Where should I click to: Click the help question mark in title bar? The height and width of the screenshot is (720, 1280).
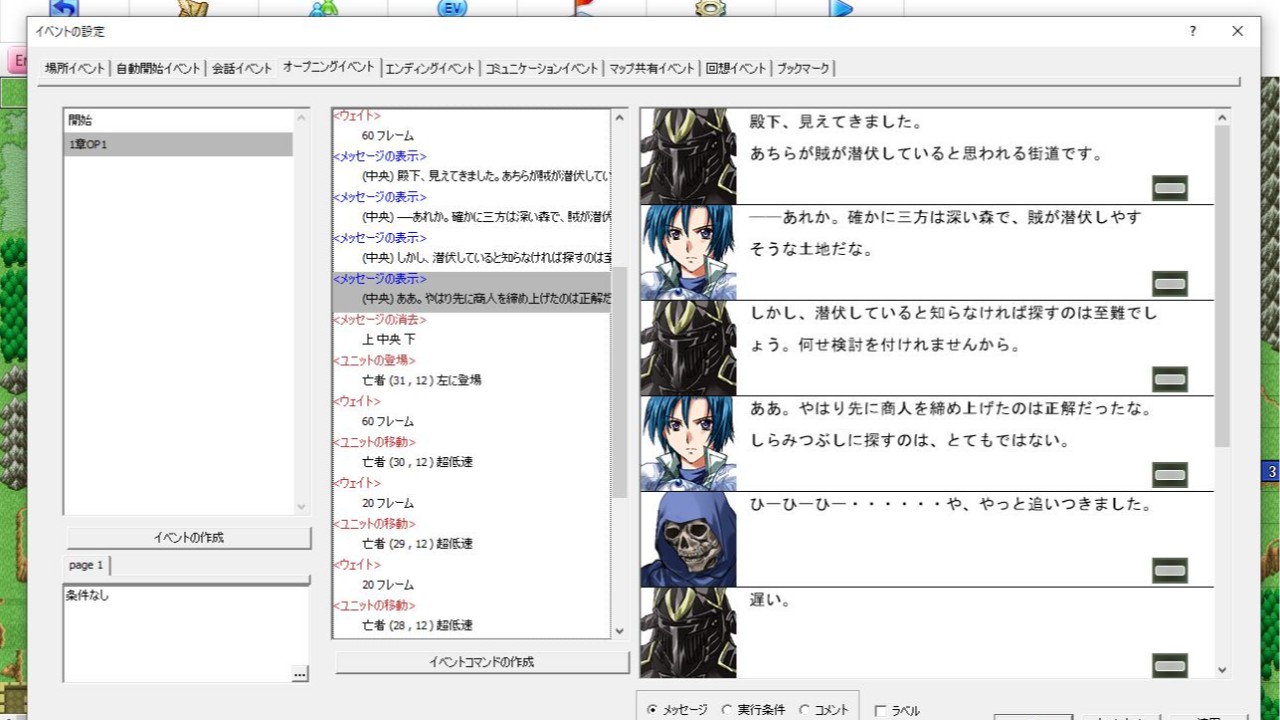click(x=1192, y=31)
